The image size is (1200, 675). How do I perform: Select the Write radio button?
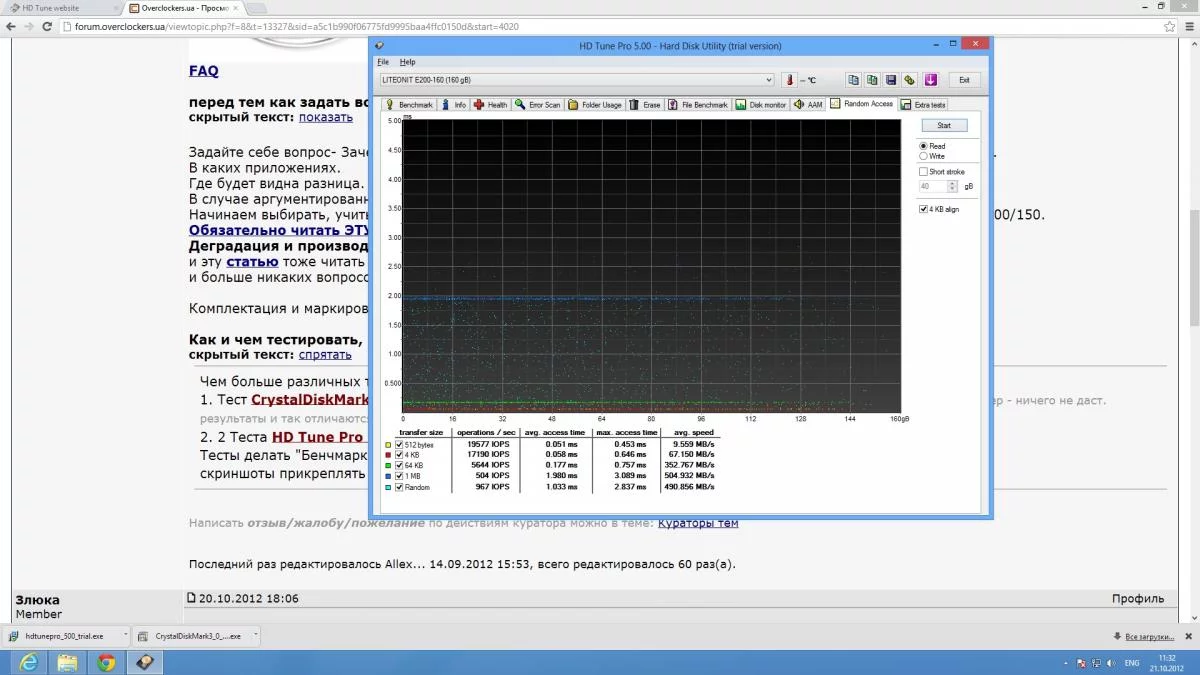(923, 156)
